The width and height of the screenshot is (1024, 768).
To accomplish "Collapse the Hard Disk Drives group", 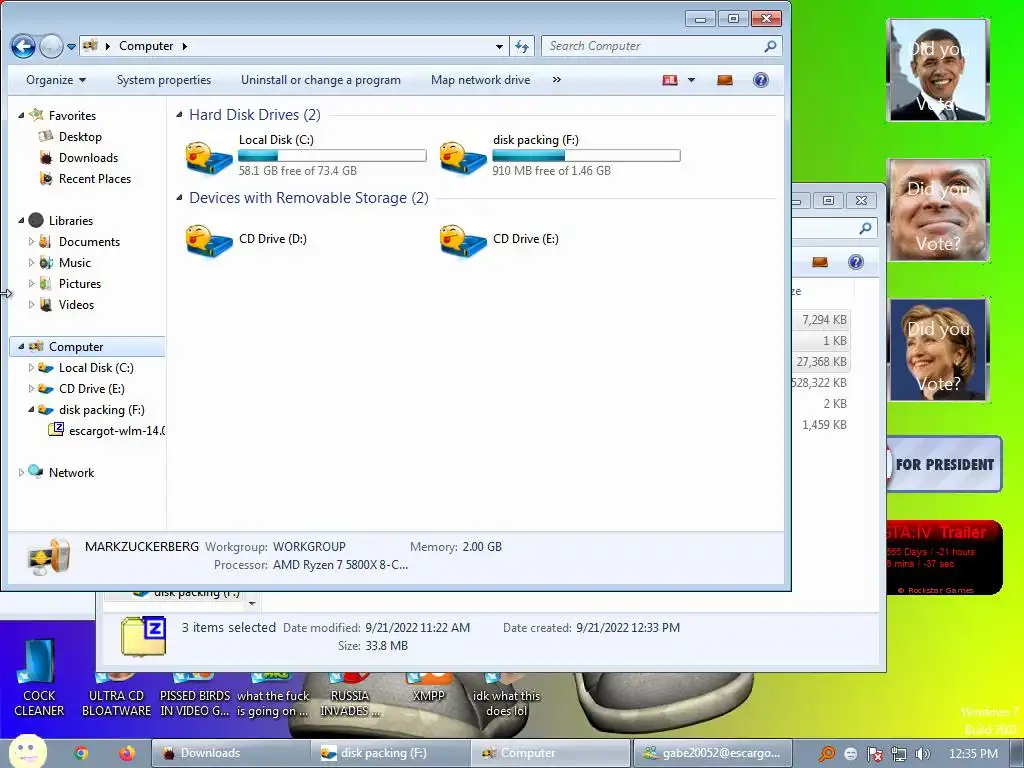I will click(x=180, y=115).
